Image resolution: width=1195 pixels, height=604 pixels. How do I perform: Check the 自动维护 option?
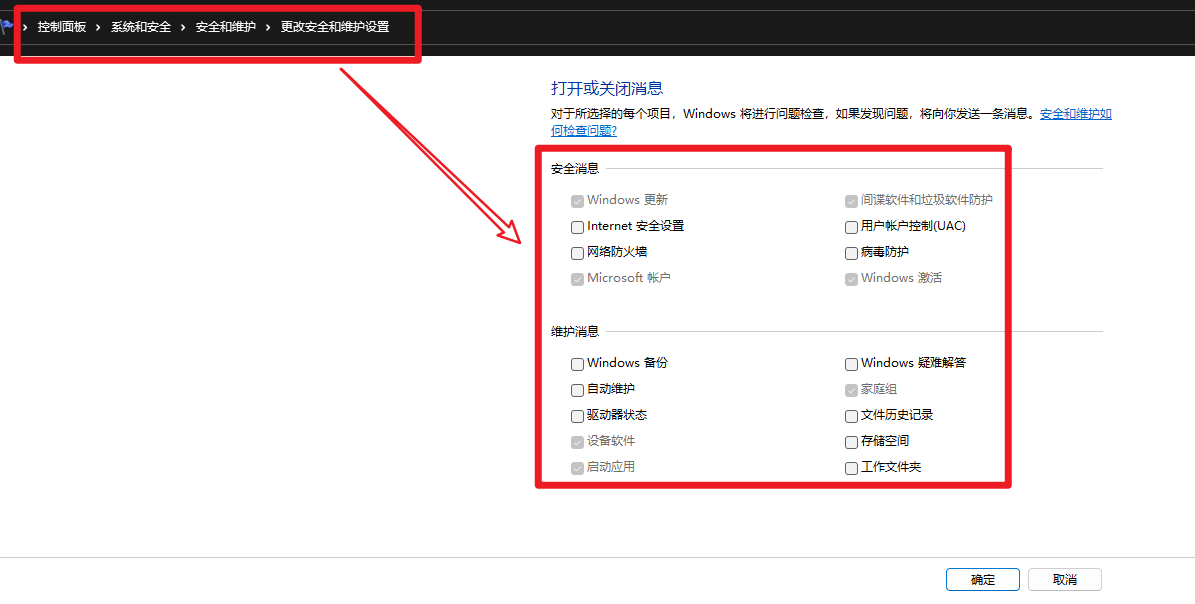(578, 390)
